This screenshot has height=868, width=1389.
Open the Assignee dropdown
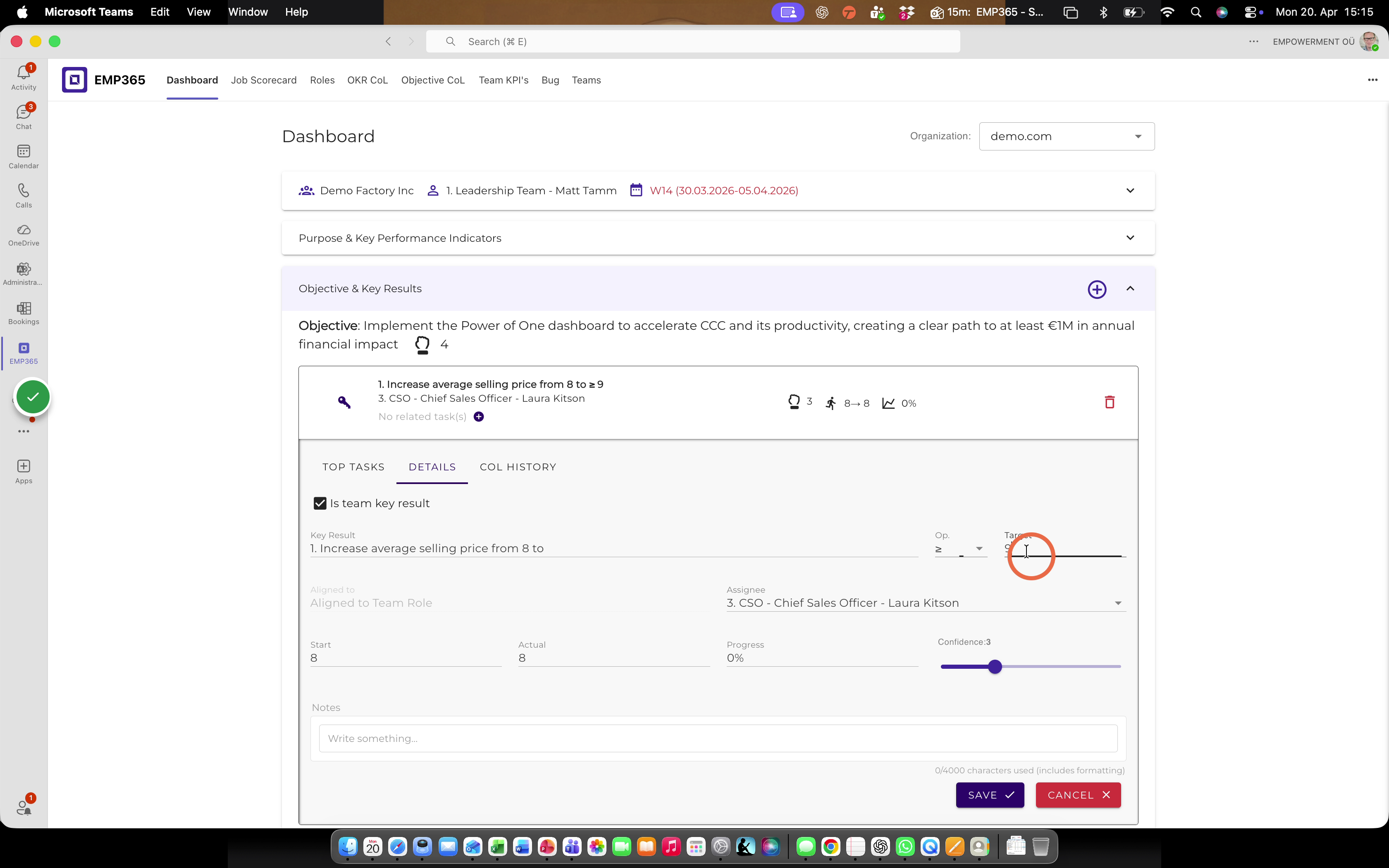pos(926,603)
